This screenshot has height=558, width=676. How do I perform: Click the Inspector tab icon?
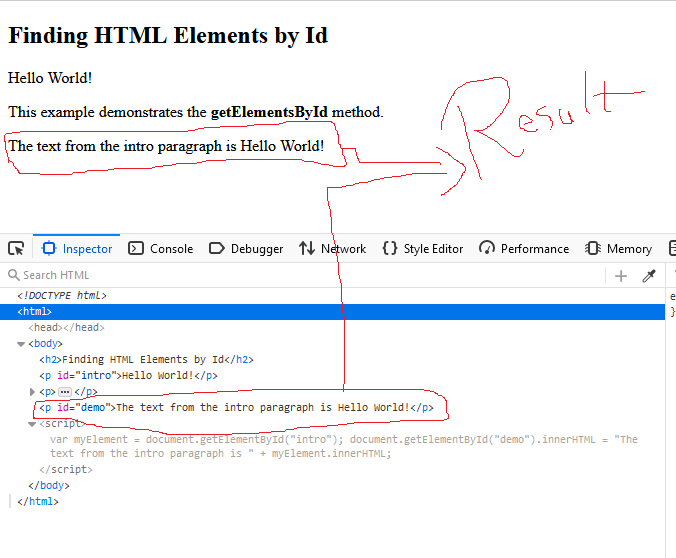(x=49, y=249)
